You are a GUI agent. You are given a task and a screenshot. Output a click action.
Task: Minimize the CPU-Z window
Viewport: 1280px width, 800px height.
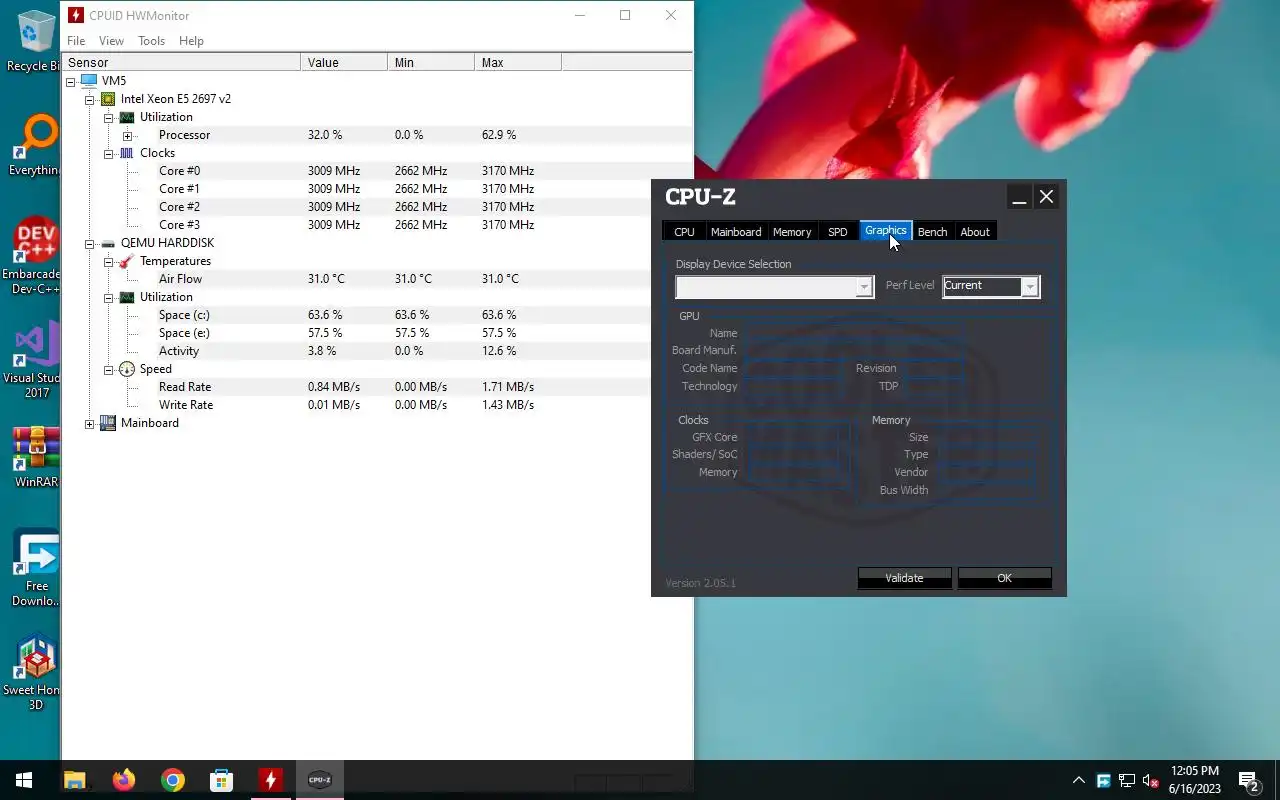coord(1019,197)
